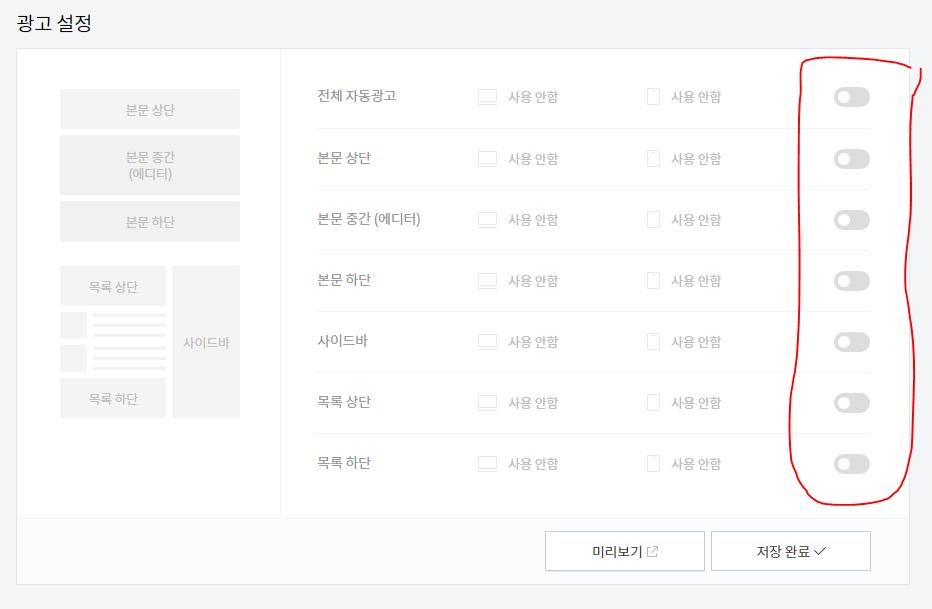Toggle the 전체 자동광고 switch
932x609 pixels.
coord(851,97)
